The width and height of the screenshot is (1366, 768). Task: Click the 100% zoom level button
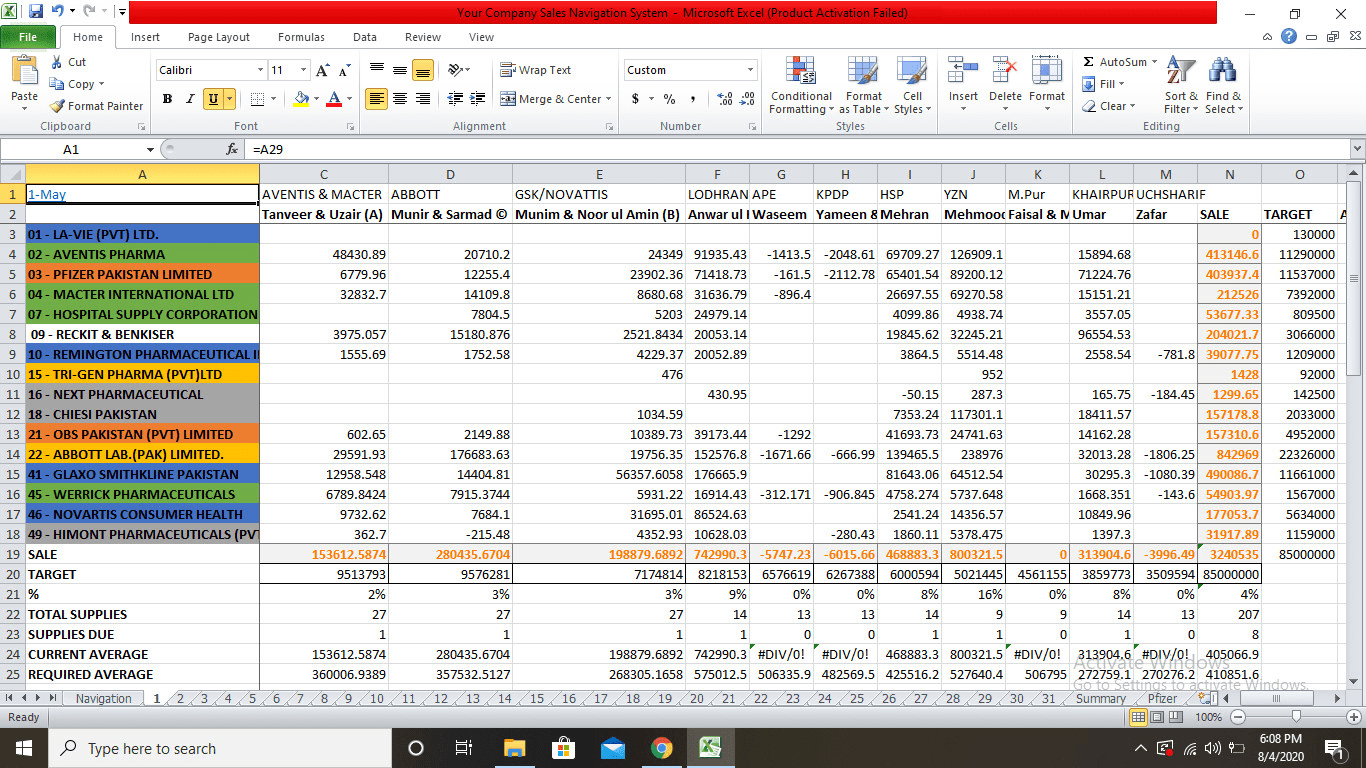1208,717
